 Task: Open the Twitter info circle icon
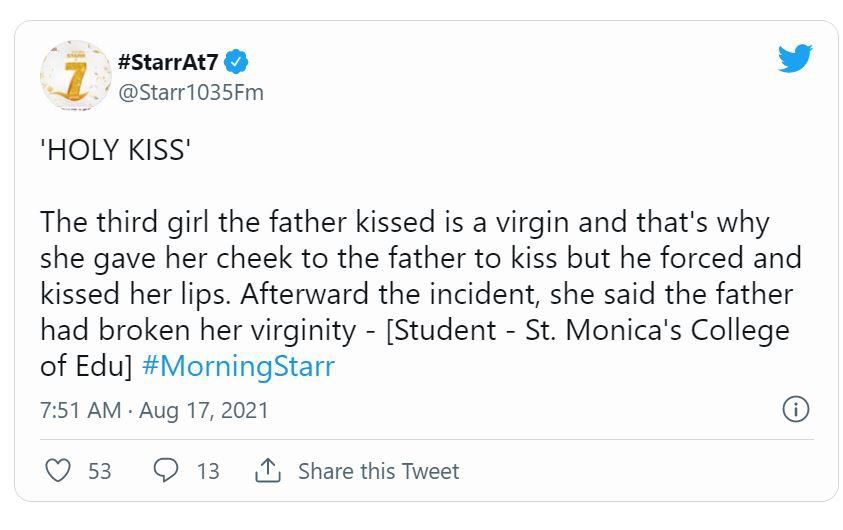(795, 410)
